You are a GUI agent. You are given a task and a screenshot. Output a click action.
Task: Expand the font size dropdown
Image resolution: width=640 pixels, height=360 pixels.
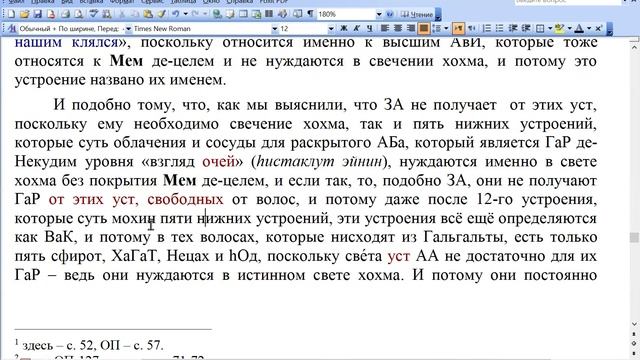point(331,28)
